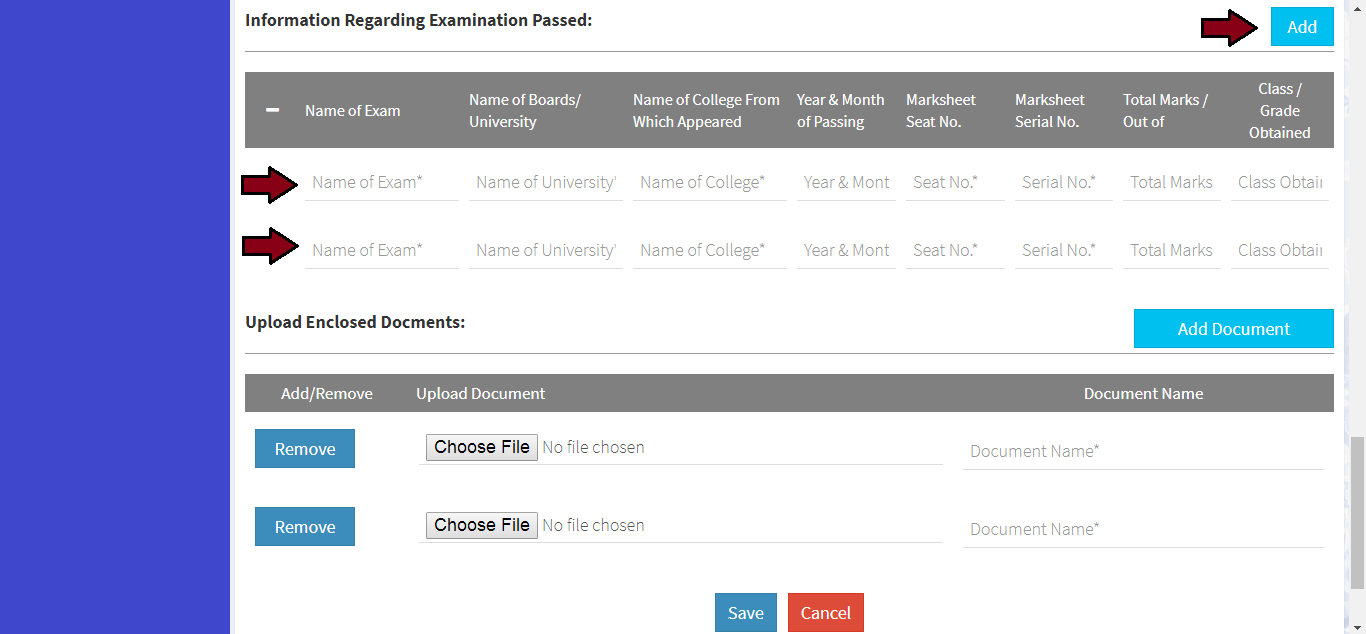The image size is (1366, 634).
Task: Click the minus icon in exam table header
Action: (273, 110)
